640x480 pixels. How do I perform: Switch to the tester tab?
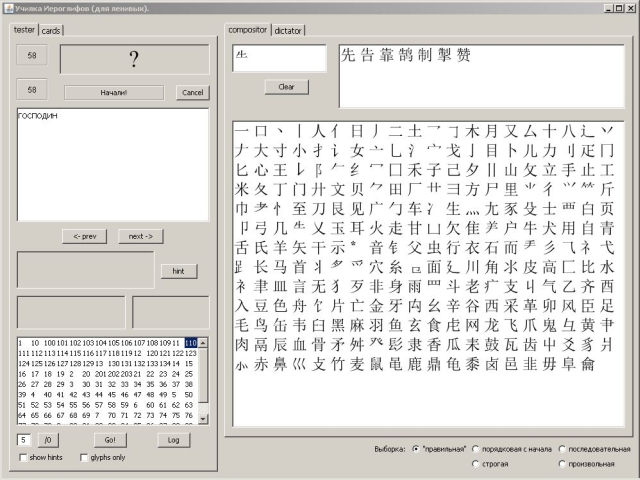click(24, 30)
